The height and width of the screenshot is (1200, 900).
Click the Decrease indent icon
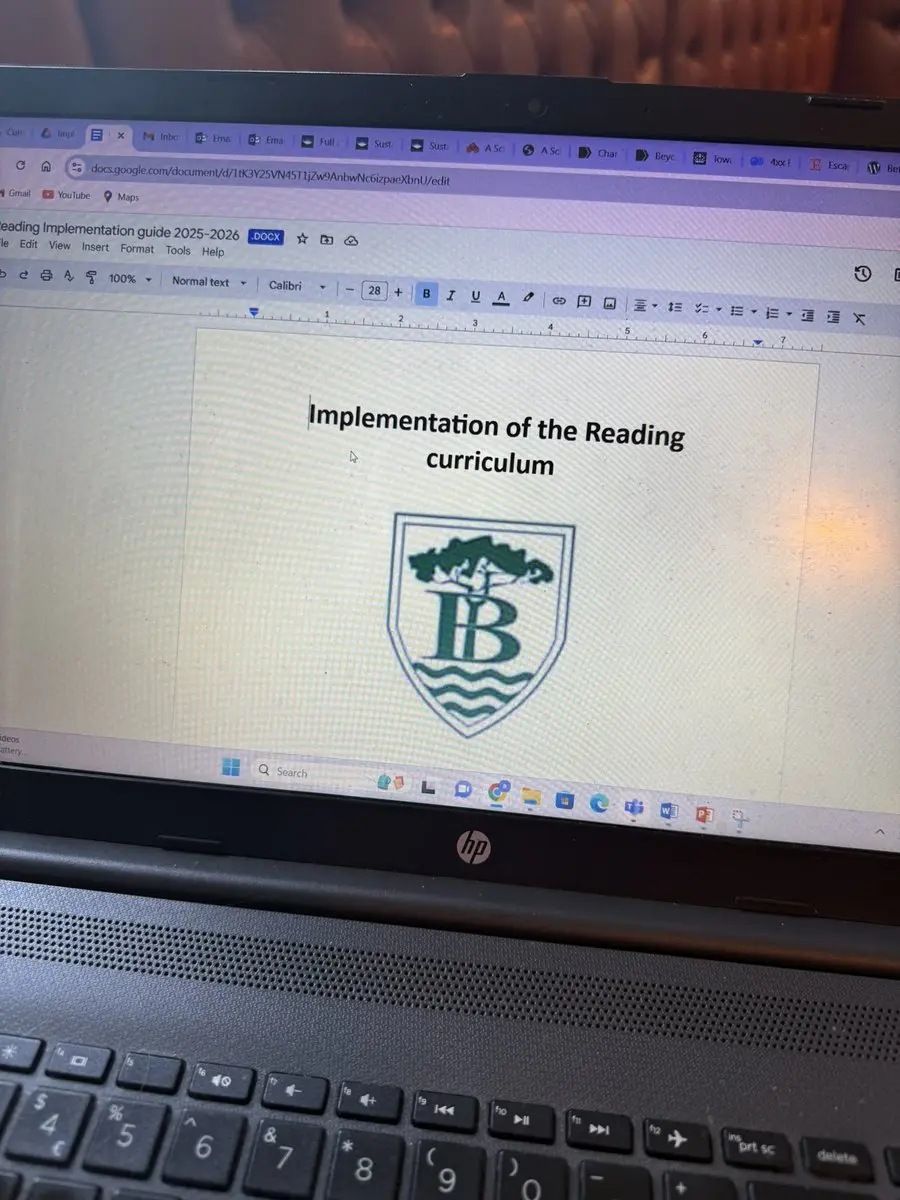807,315
